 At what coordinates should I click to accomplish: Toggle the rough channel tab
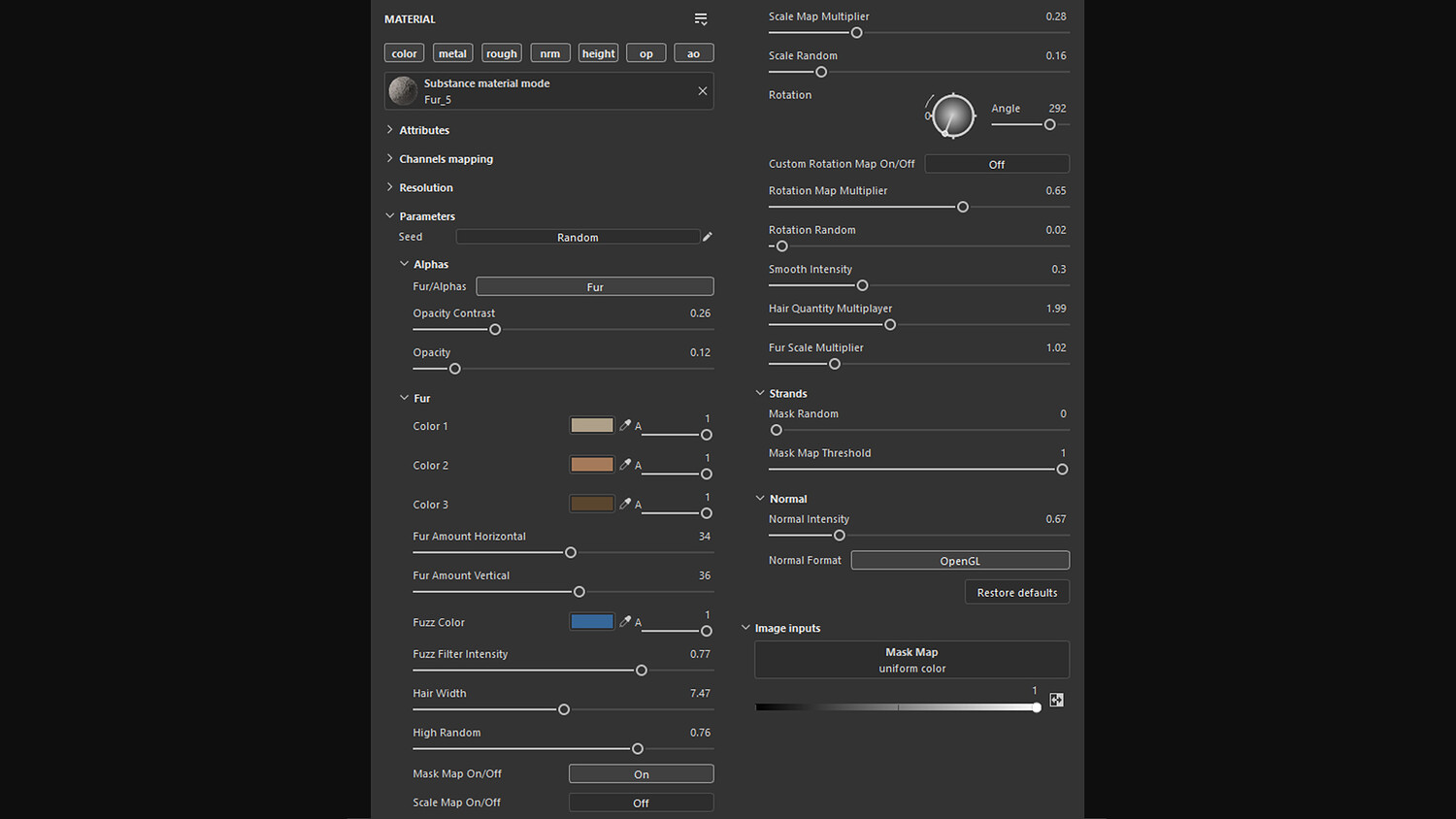501,53
